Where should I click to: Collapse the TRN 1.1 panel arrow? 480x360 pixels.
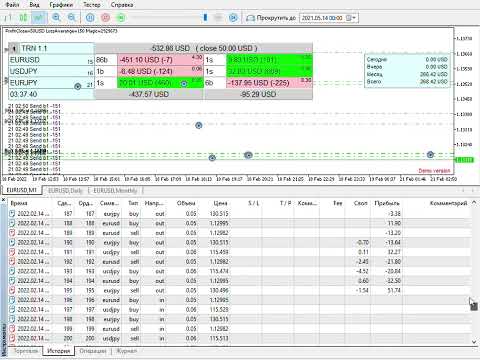pyautogui.click(x=14, y=49)
